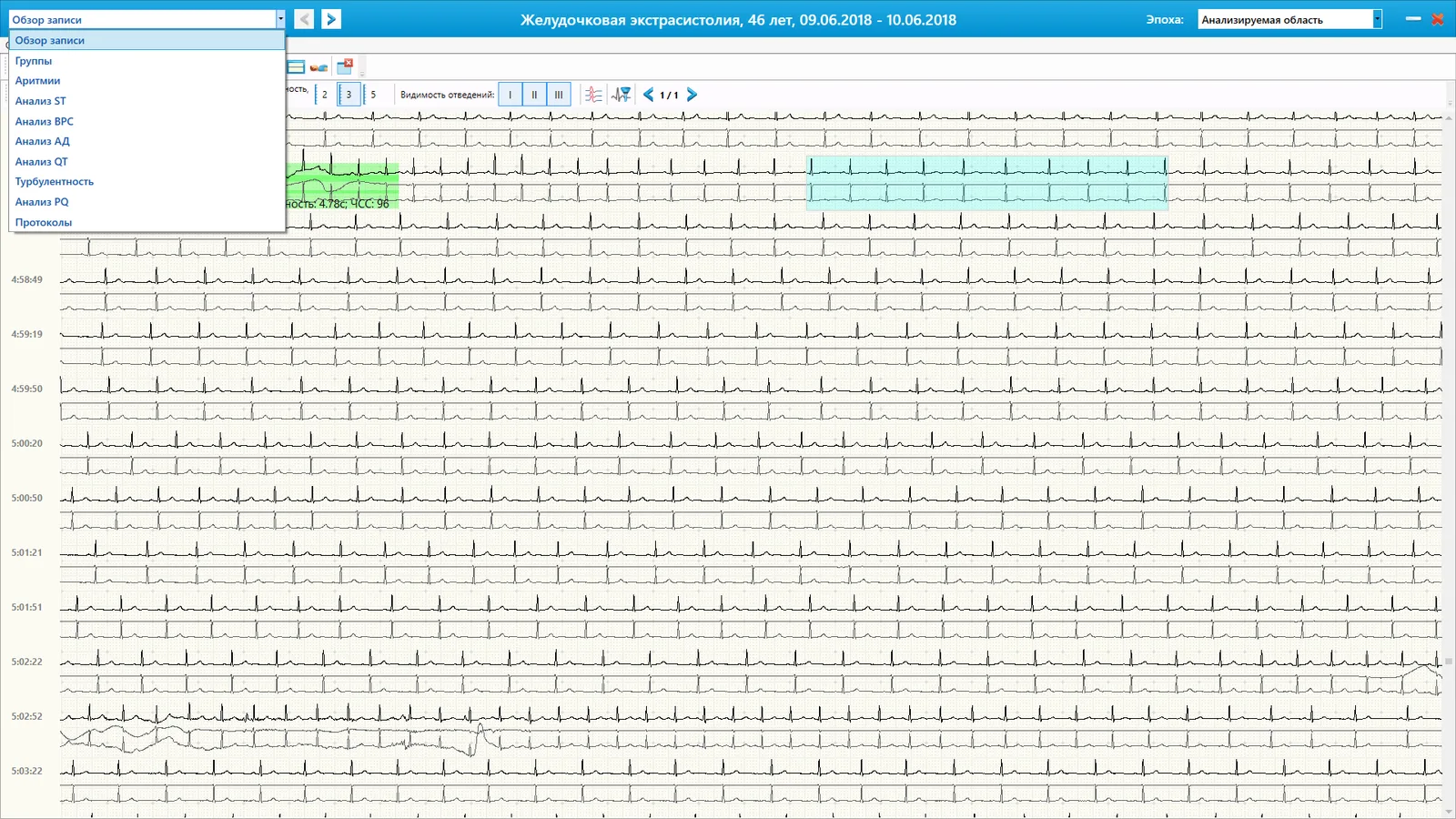The image size is (1456, 819).
Task: Click the 5:00:20 time label
Action: 27,443
